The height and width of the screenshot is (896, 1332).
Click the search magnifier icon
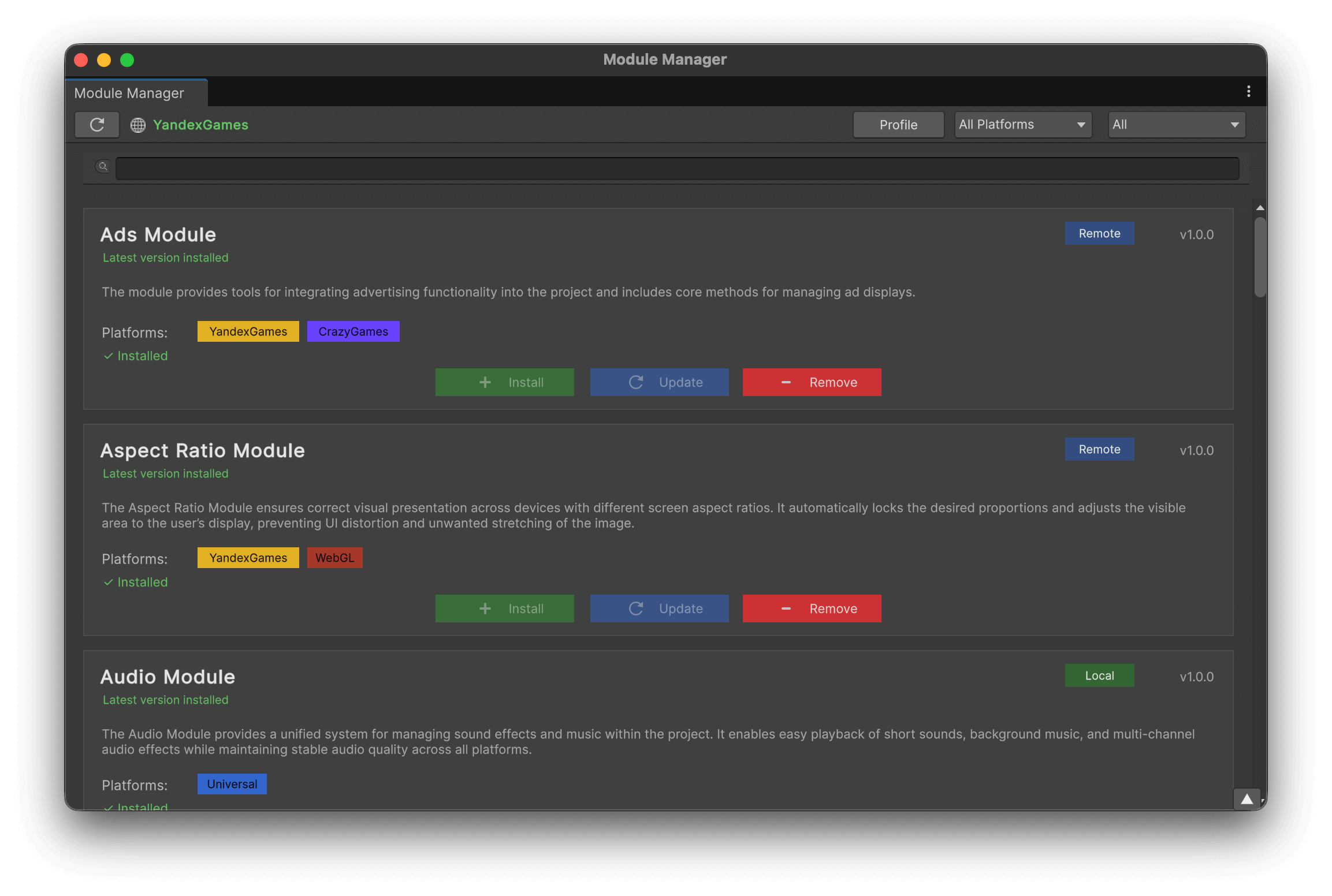[102, 167]
